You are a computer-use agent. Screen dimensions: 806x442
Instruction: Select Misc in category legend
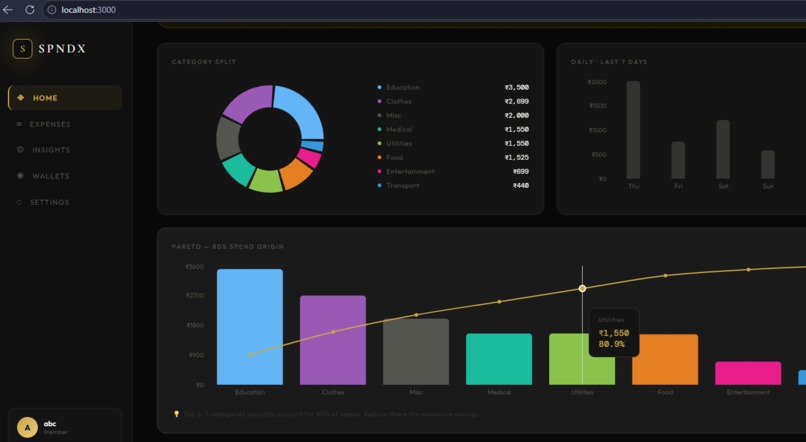pos(394,116)
